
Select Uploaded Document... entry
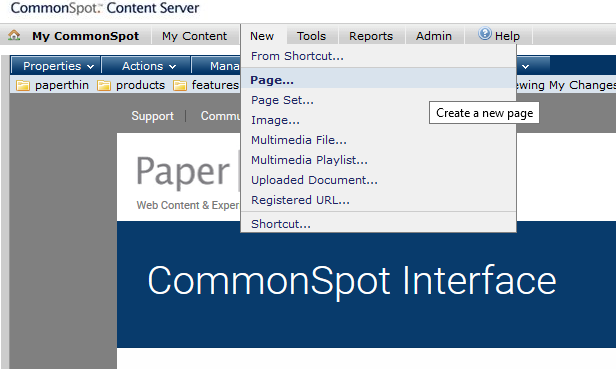(x=378, y=180)
